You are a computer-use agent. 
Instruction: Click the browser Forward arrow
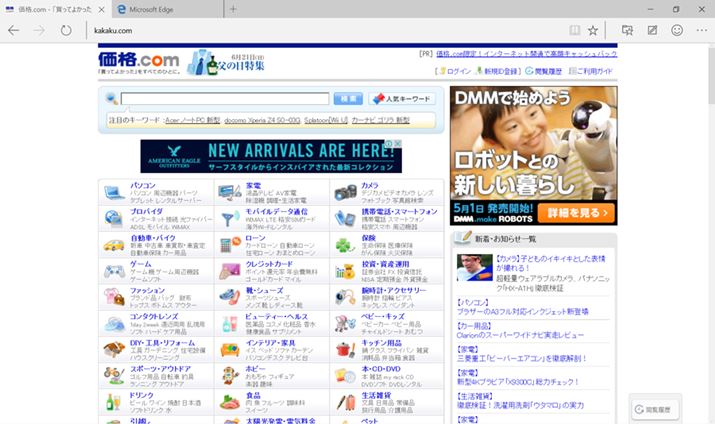(40, 31)
